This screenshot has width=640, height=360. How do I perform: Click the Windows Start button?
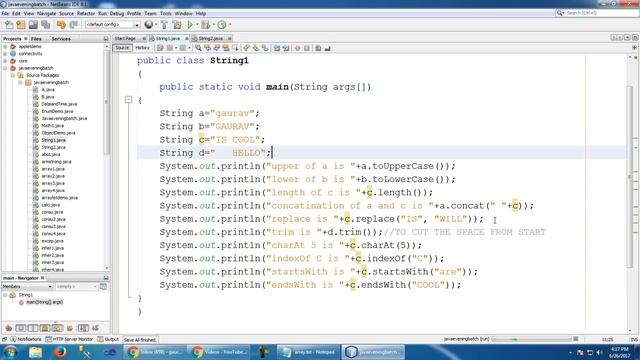(x=10, y=352)
